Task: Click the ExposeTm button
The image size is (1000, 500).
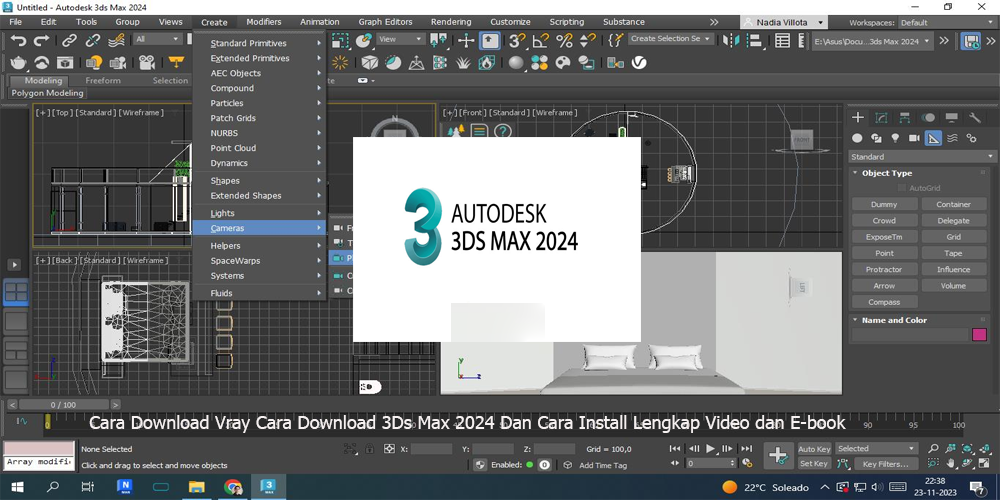Action: click(x=884, y=237)
